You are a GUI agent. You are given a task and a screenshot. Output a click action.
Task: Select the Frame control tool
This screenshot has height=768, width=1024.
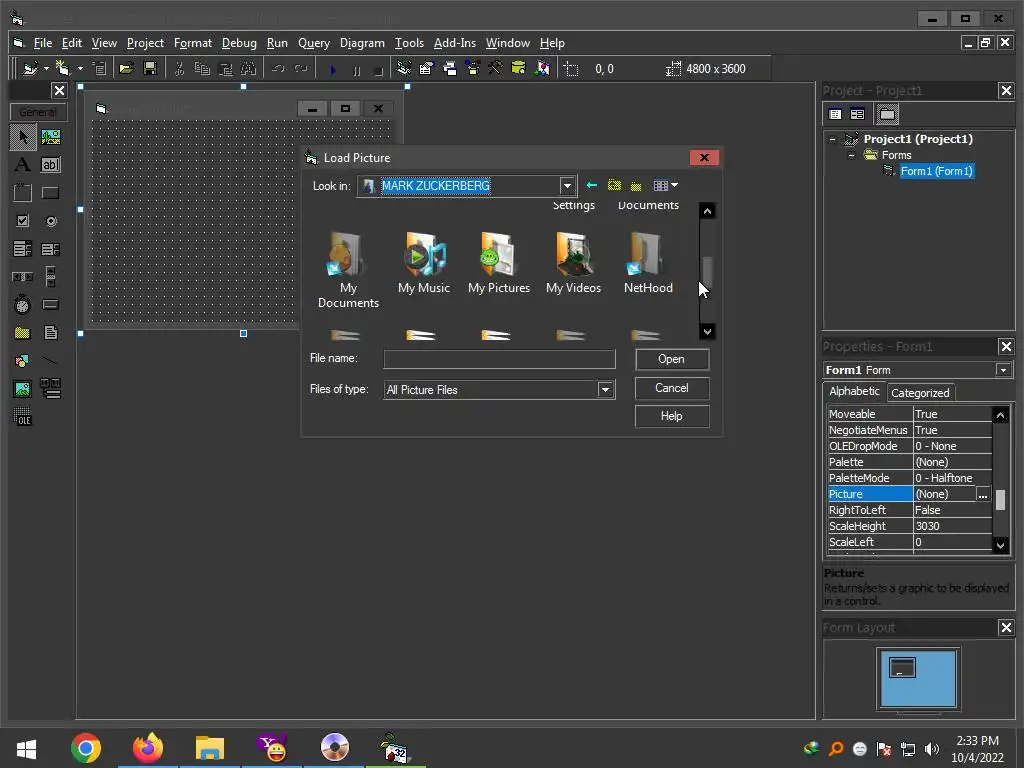click(x=23, y=193)
